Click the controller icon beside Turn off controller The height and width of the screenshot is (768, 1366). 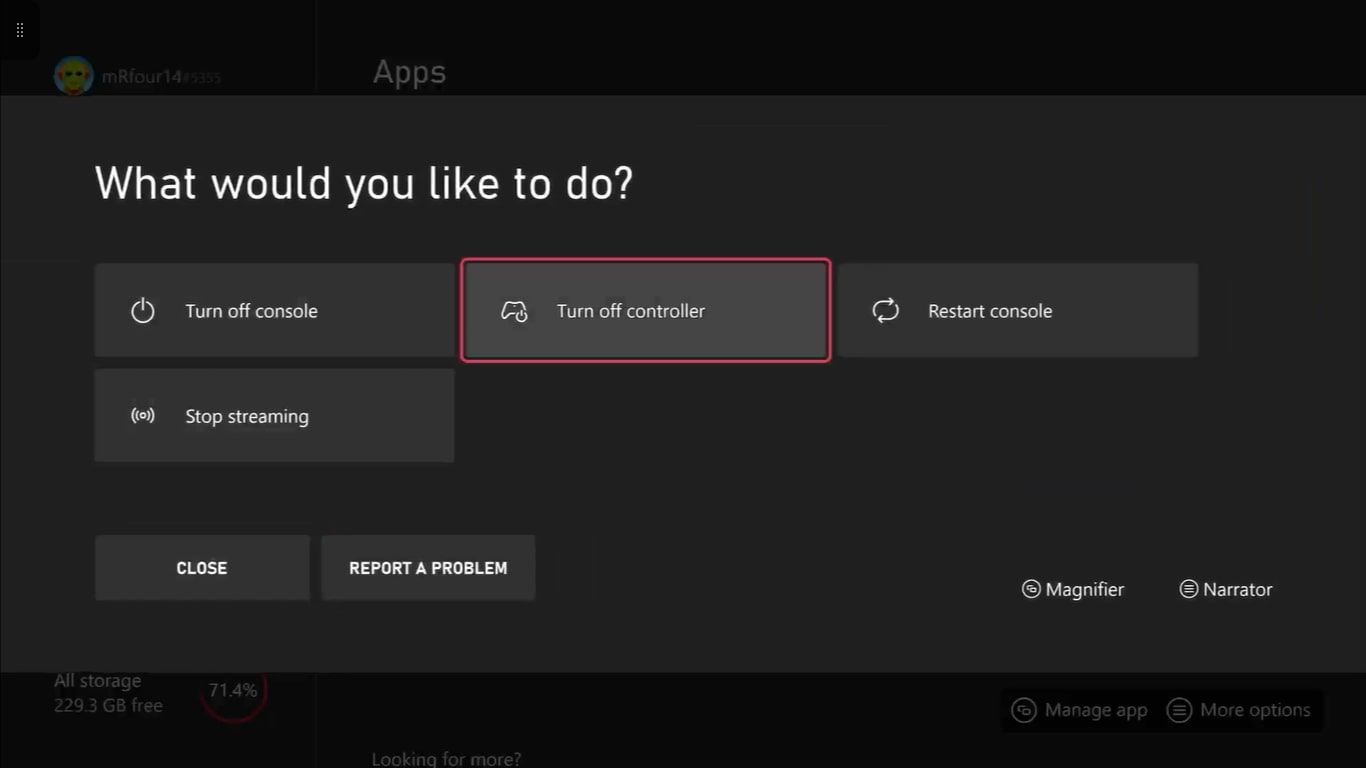click(514, 311)
